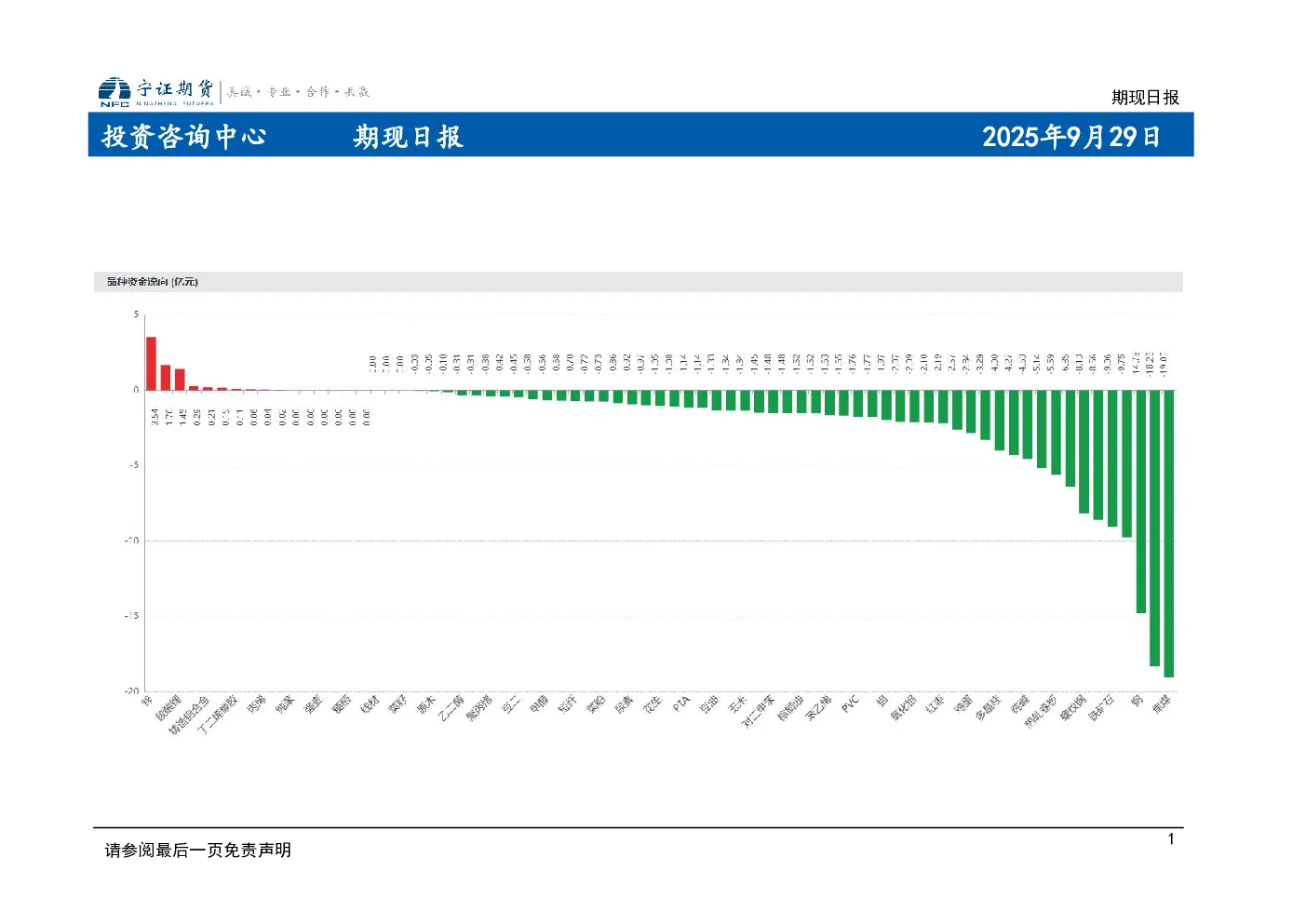Click the x-axis label '红枣'
1306x924 pixels.
[x=935, y=704]
